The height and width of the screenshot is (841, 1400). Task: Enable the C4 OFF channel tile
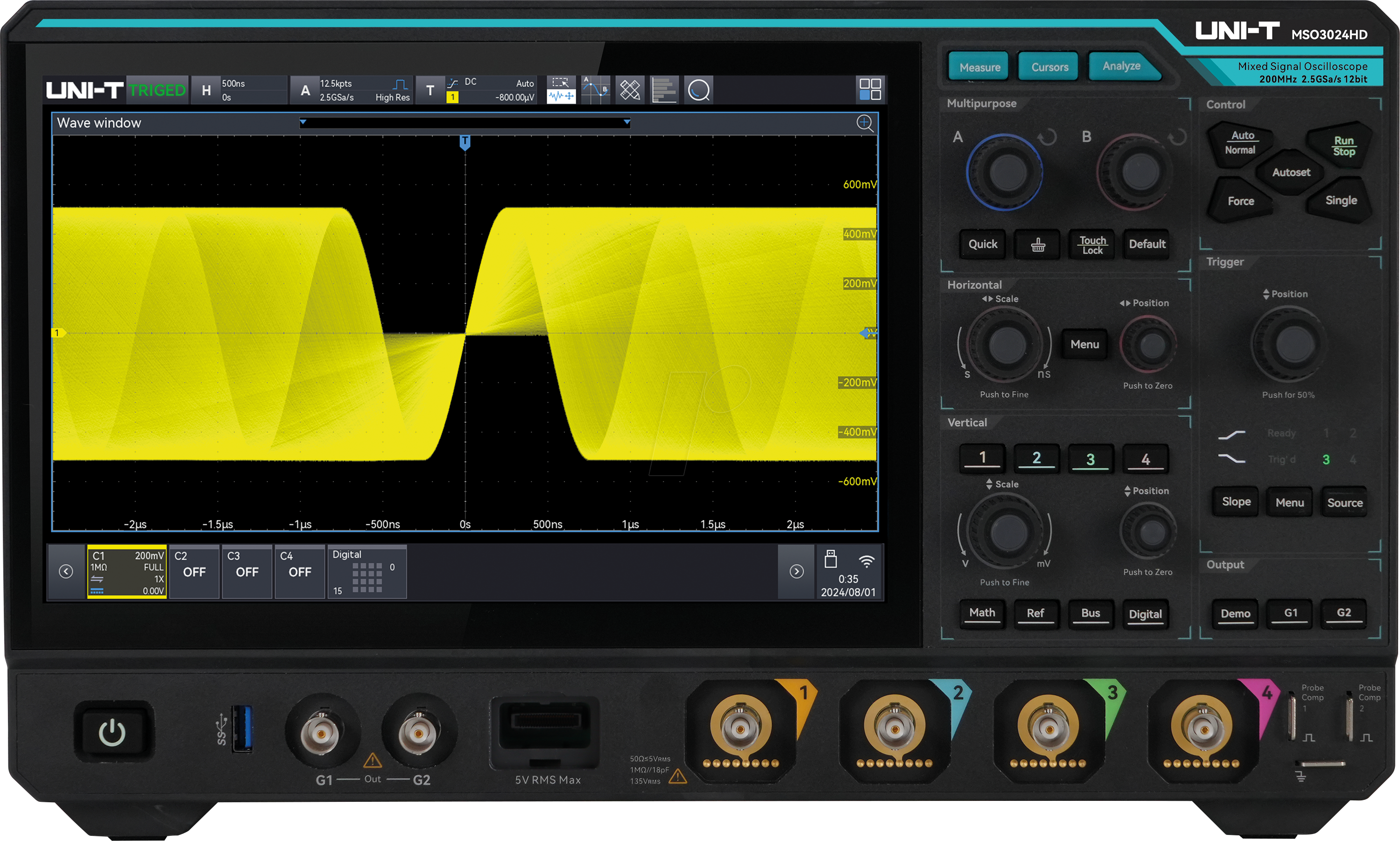tap(300, 572)
